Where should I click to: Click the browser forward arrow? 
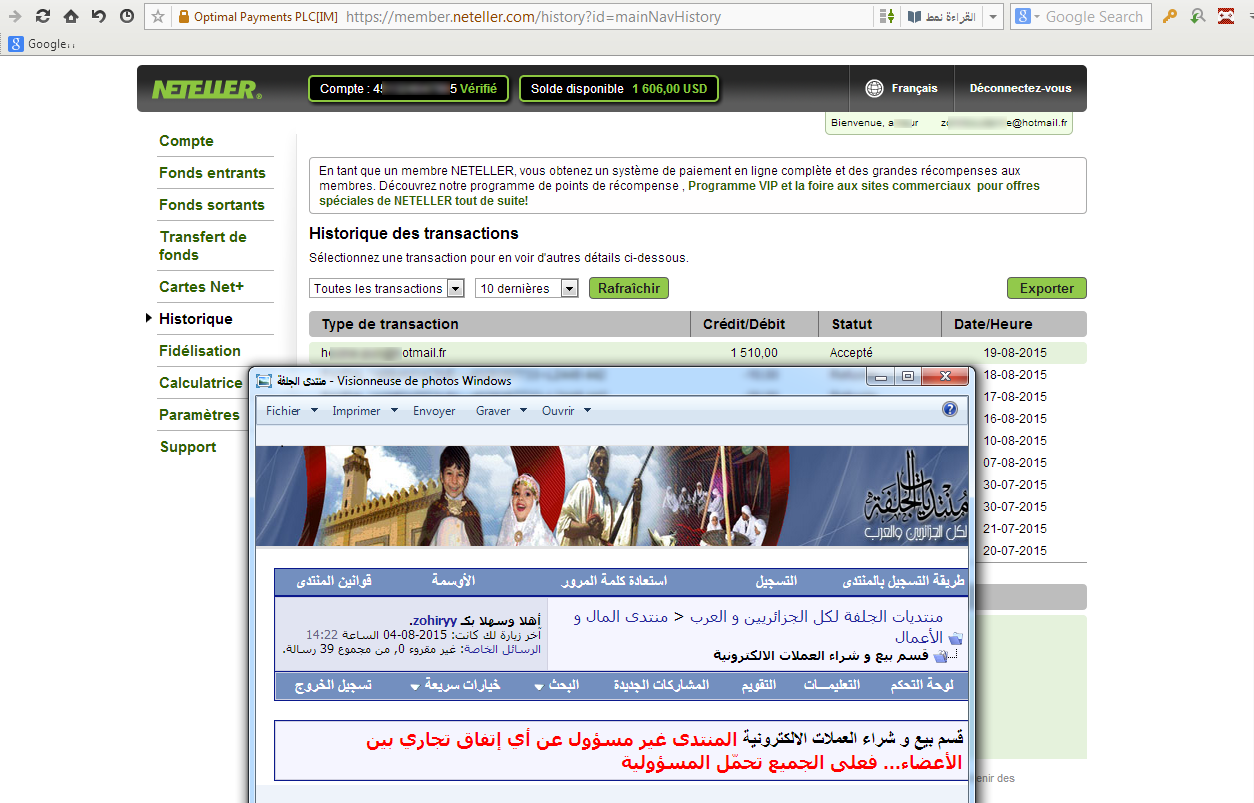pyautogui.click(x=15, y=16)
